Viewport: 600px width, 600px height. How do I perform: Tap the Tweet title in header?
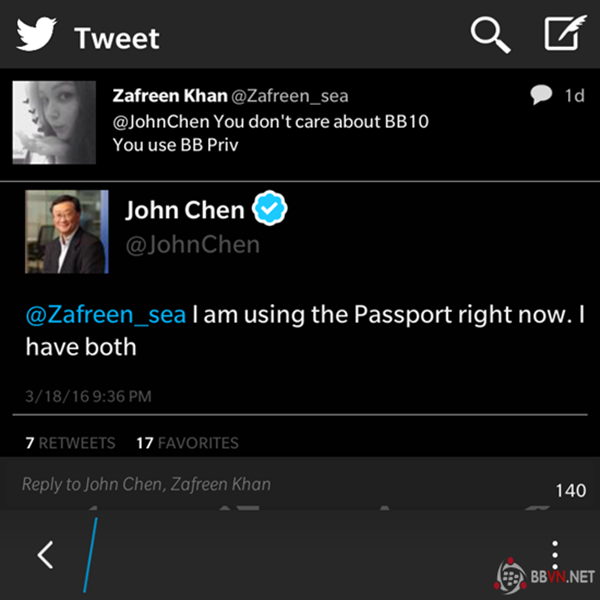[117, 38]
